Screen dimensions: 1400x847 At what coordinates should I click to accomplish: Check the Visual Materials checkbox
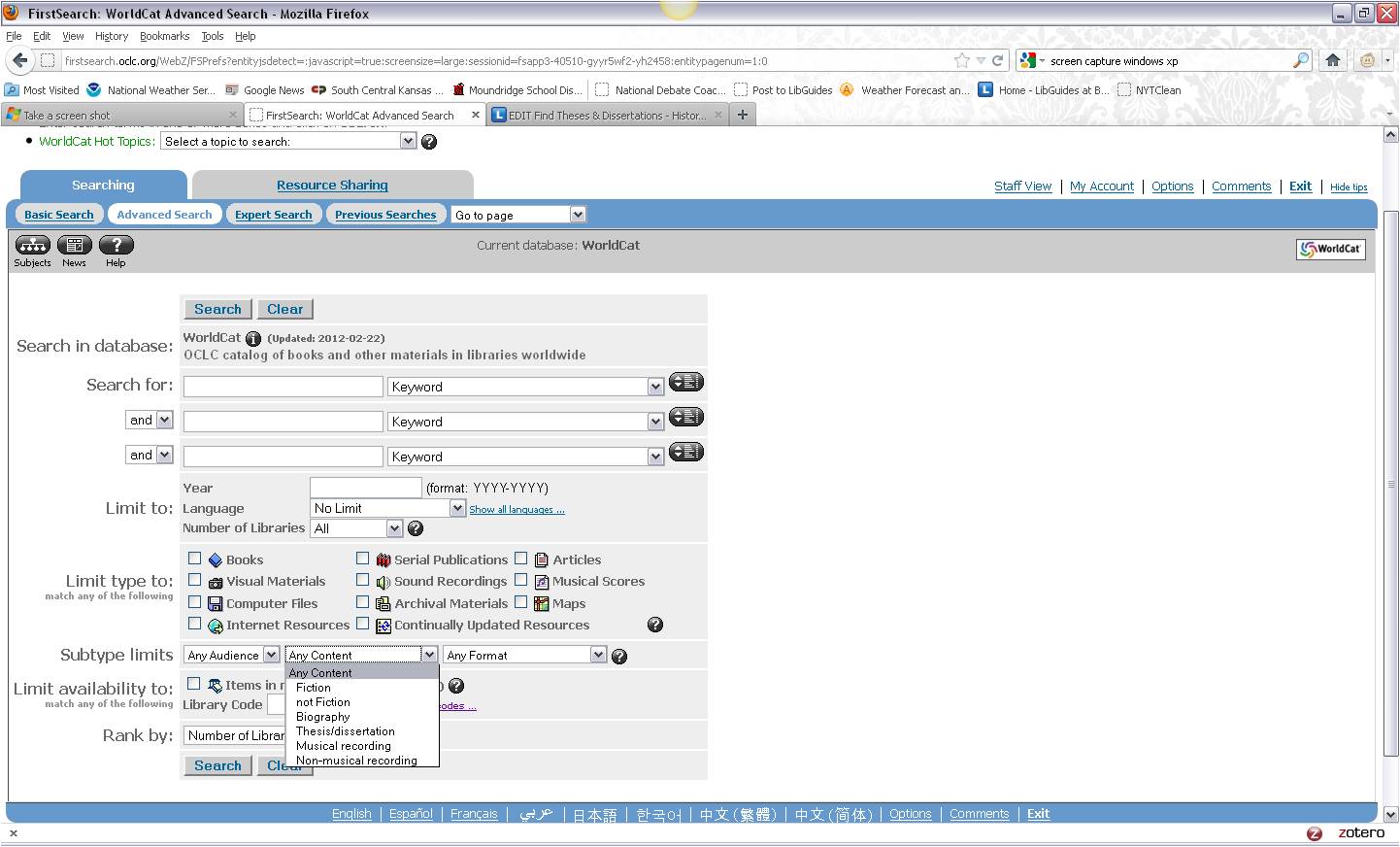[194, 580]
